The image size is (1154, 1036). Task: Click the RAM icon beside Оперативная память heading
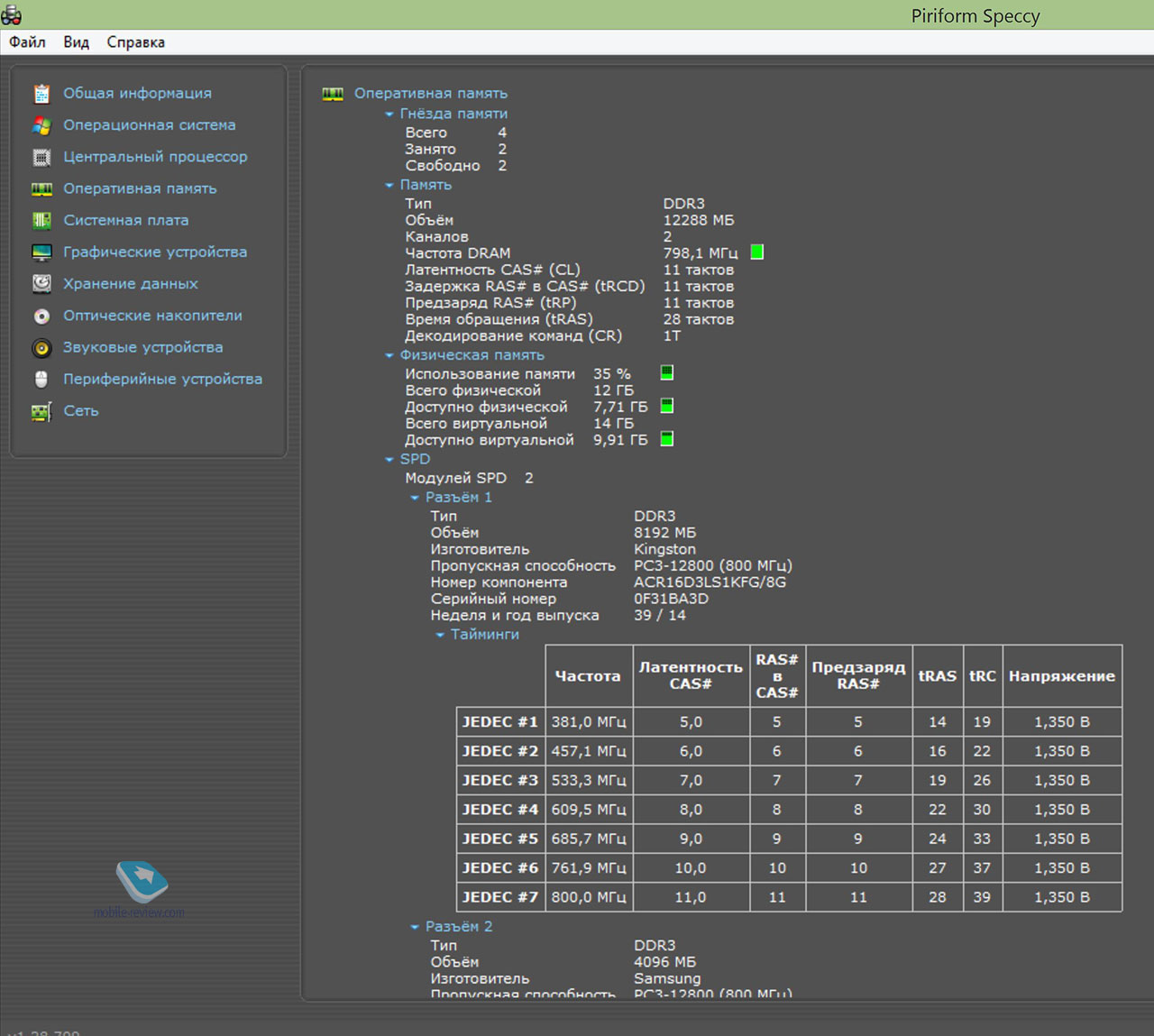[333, 94]
